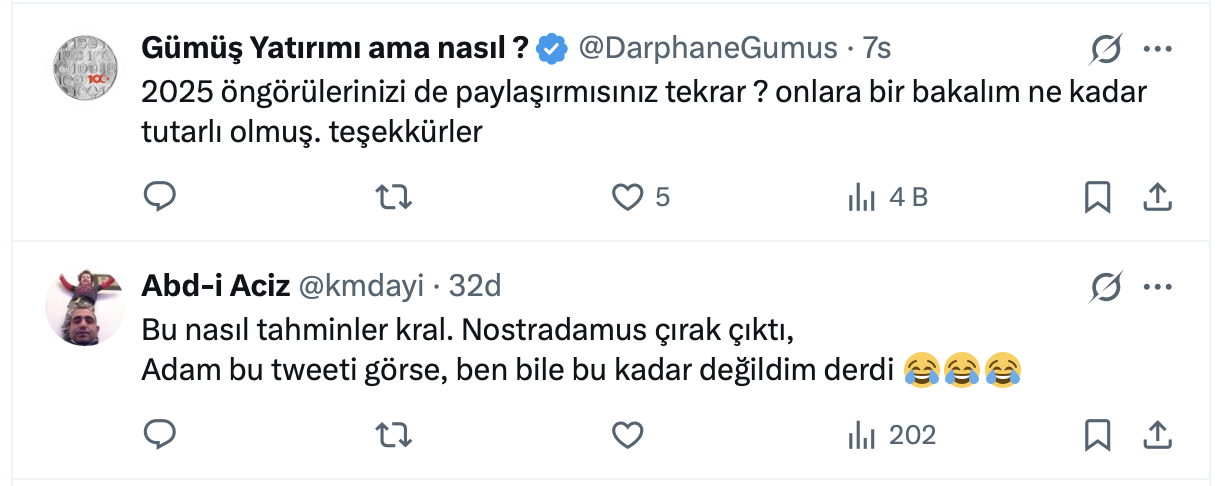This screenshot has height=486, width=1220.
Task: Reply to Abd-i Aciz's tweet
Action: tap(160, 435)
